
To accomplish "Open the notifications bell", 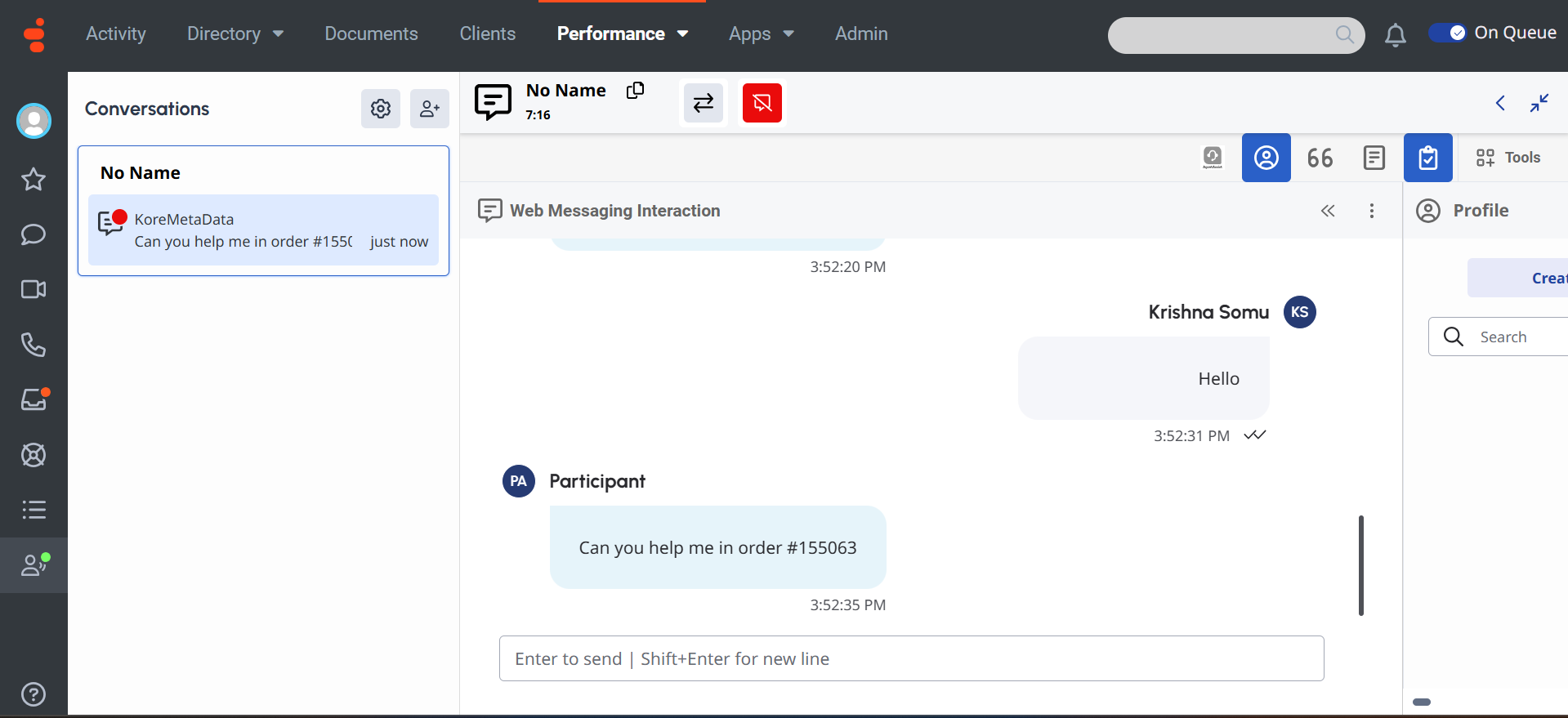I will (1395, 34).
